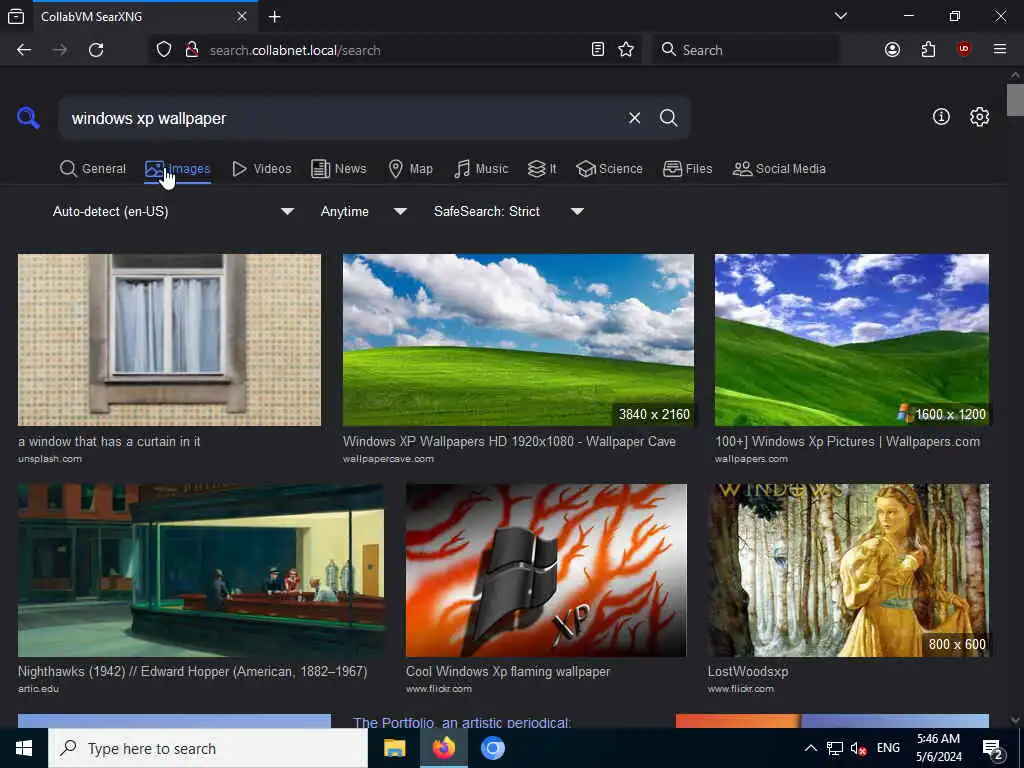The width and height of the screenshot is (1024, 768).
Task: Click the SearXNG blue magnifier logo
Action: 28,118
